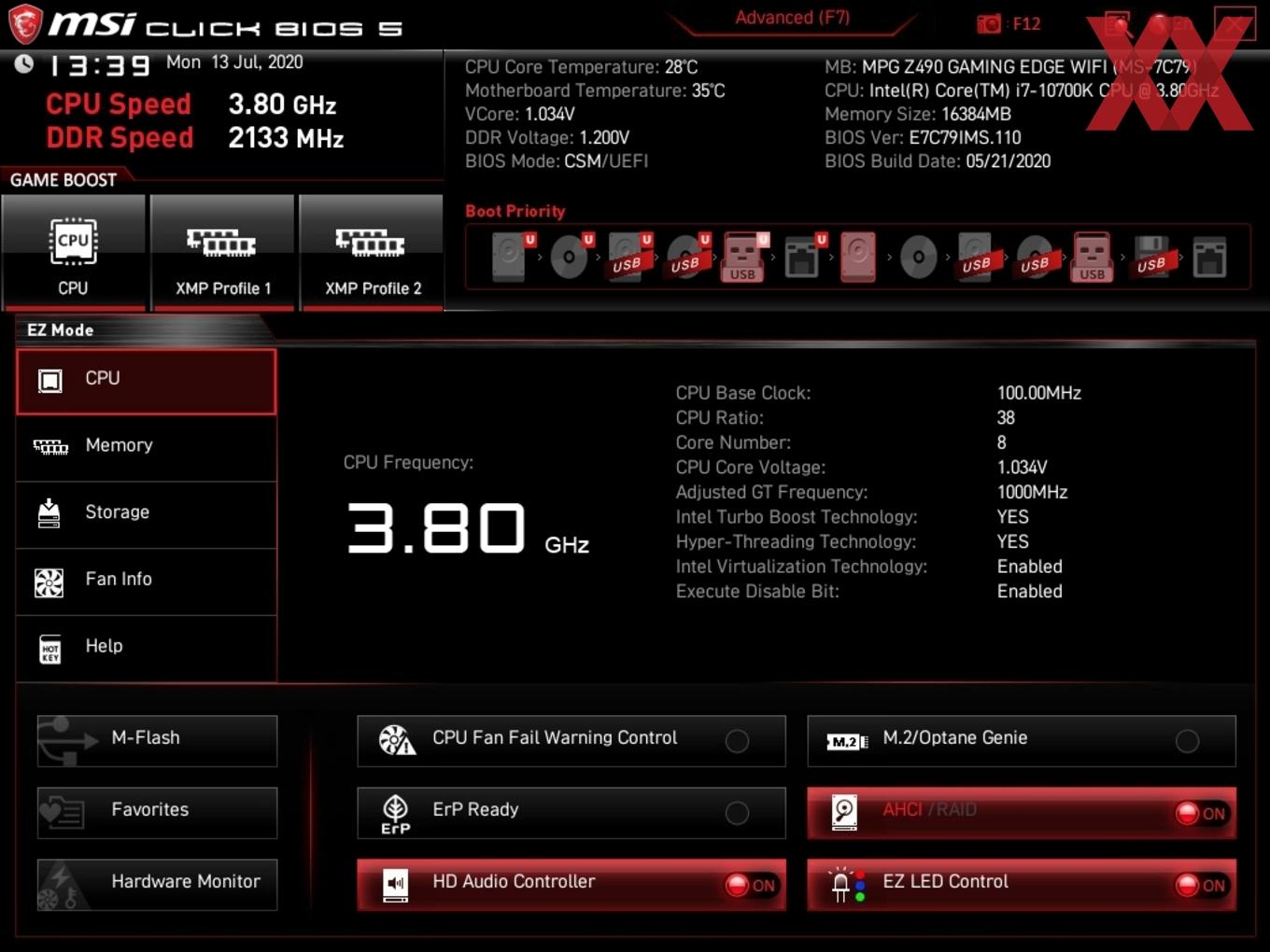Click the MSI dragon shield logo
1270x952 pixels.
(24, 23)
